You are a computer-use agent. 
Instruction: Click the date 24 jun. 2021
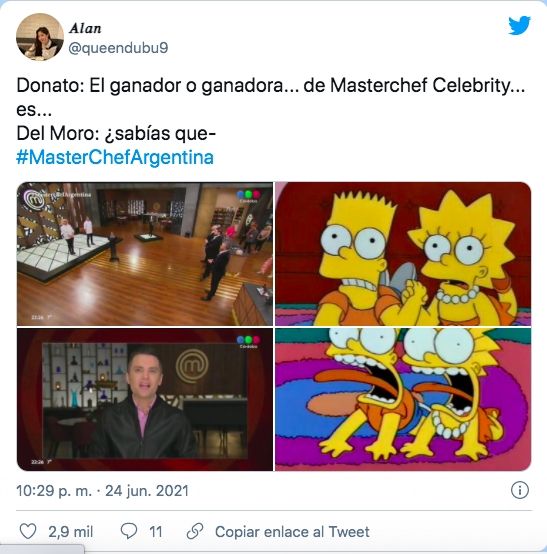pyautogui.click(x=147, y=491)
